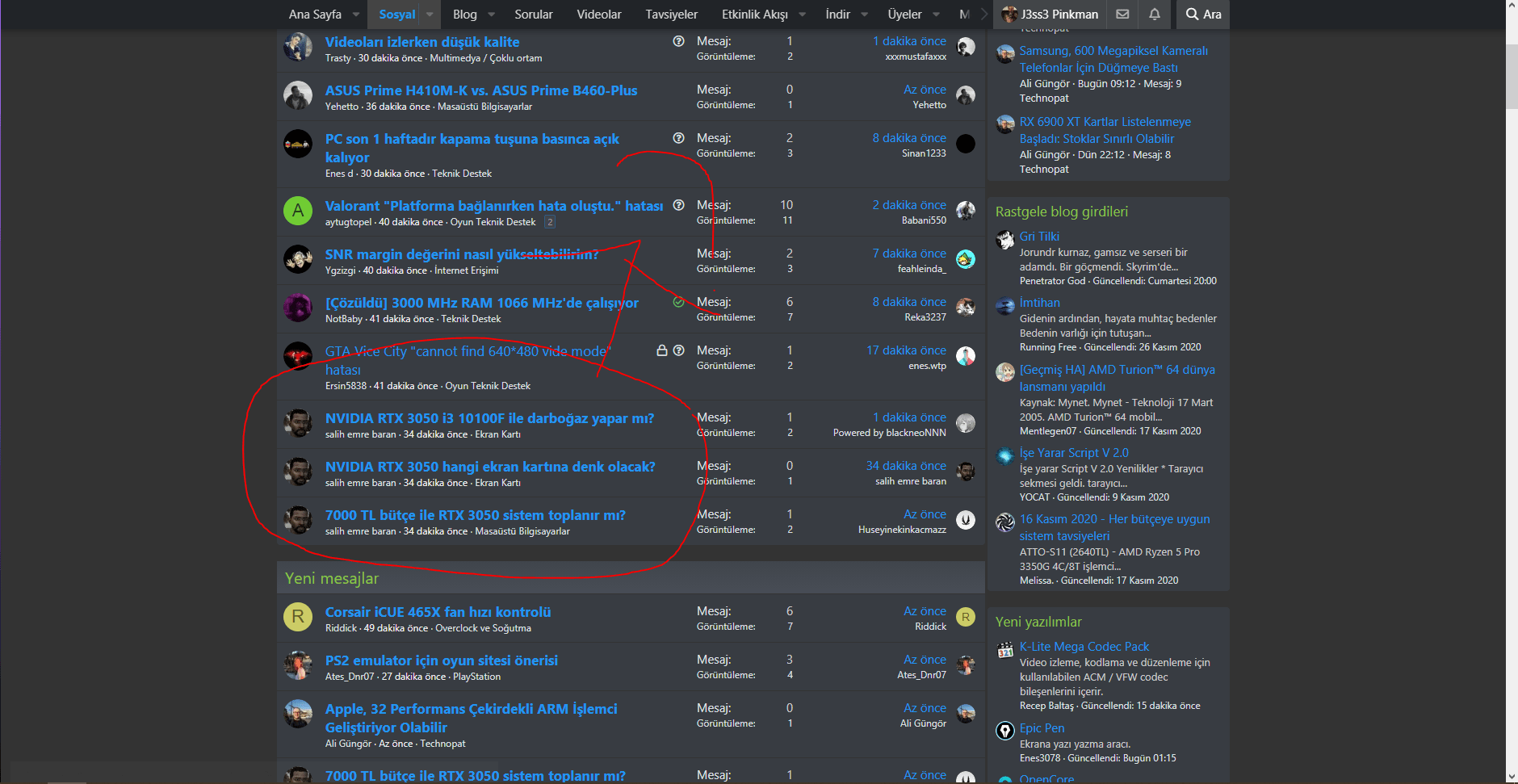
Task: Open Ersin5838's avatar on GTA thread
Action: (298, 356)
